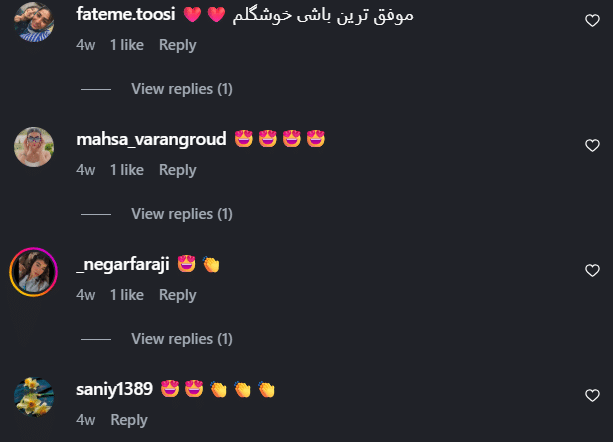Reply to _negarfaraji's comment
Image resolution: width=613 pixels, height=442 pixels.
coord(177,295)
